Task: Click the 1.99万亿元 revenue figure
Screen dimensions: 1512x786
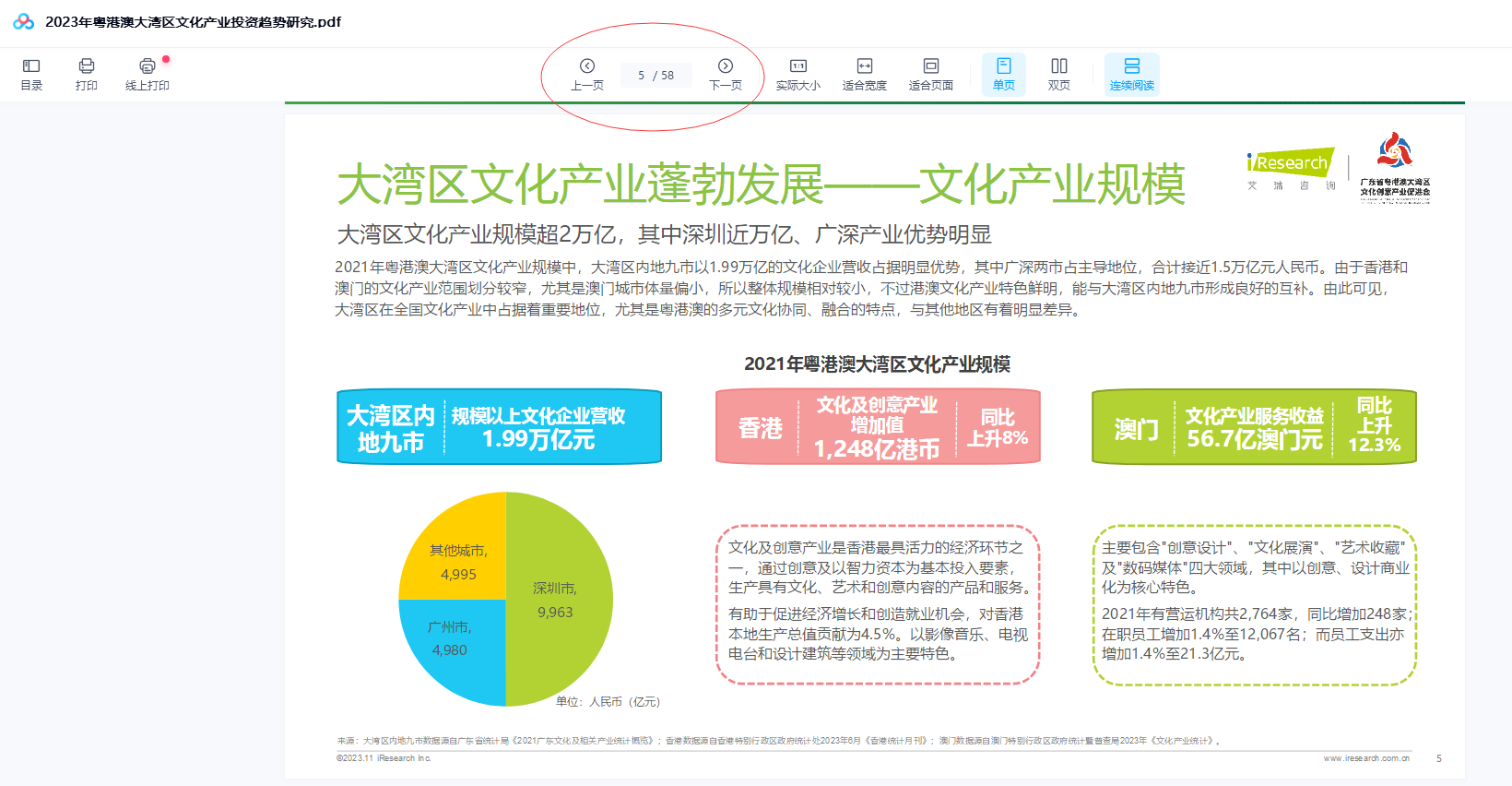Action: point(538,440)
